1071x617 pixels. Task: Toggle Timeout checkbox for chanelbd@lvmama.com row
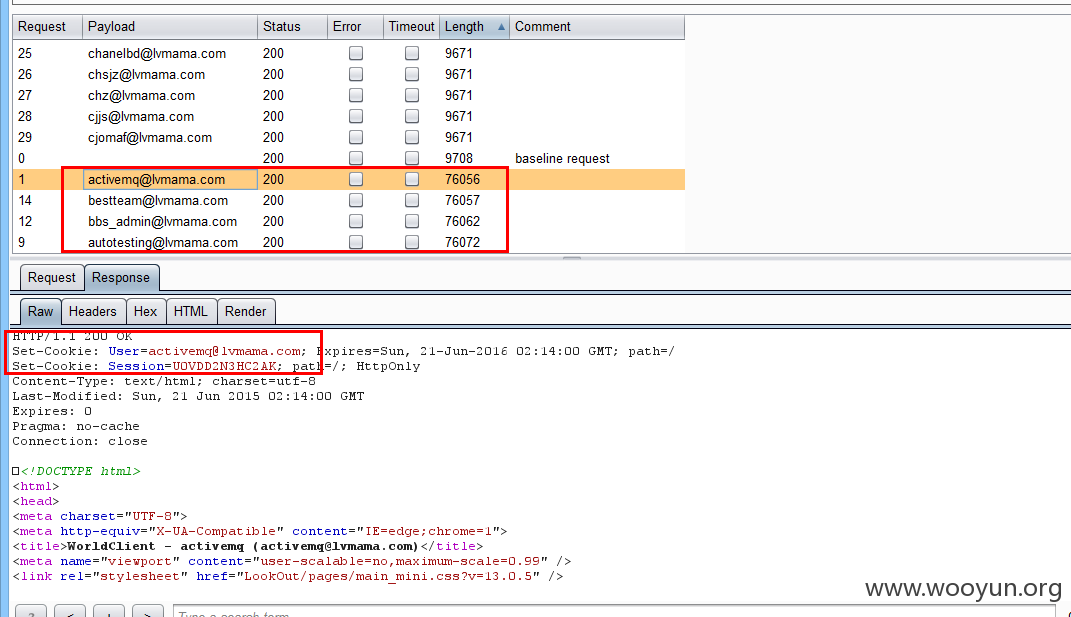coord(412,53)
